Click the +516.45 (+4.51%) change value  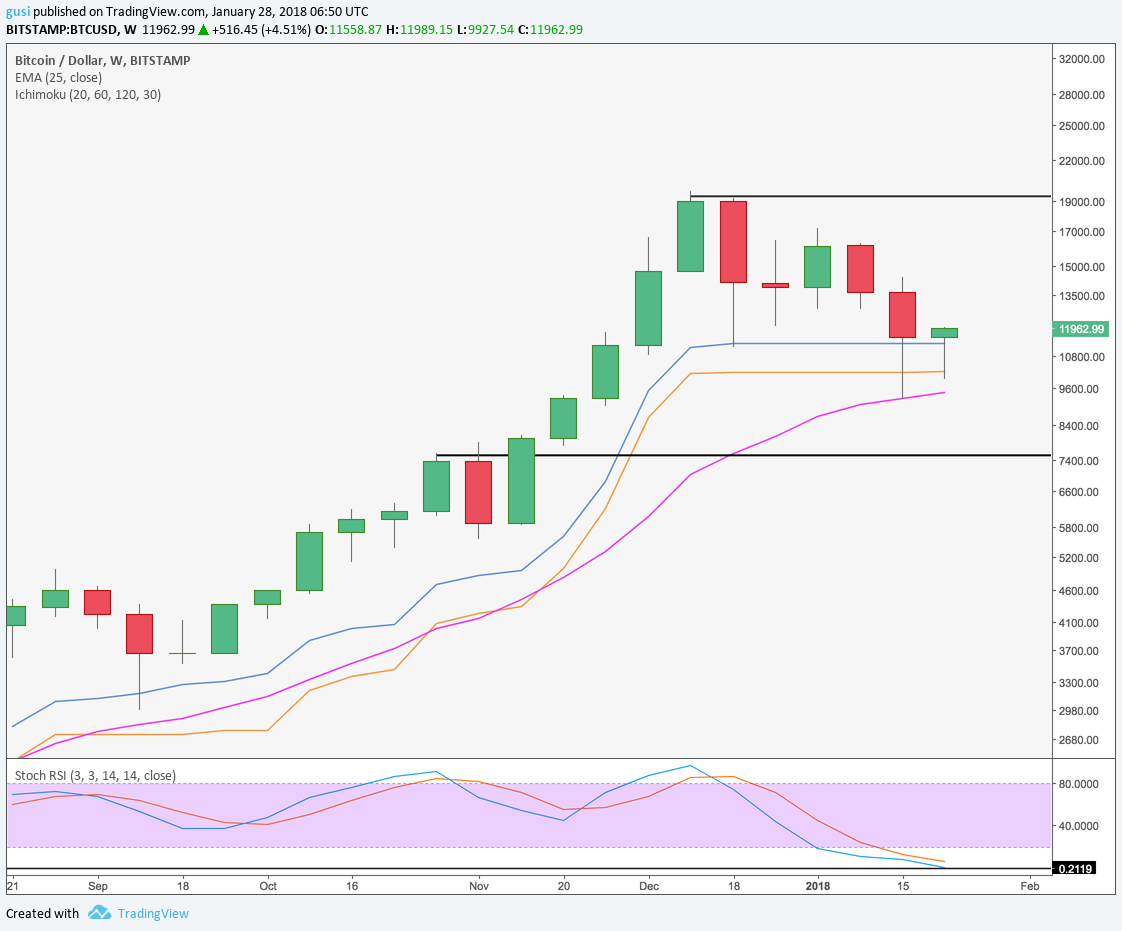[x=261, y=29]
